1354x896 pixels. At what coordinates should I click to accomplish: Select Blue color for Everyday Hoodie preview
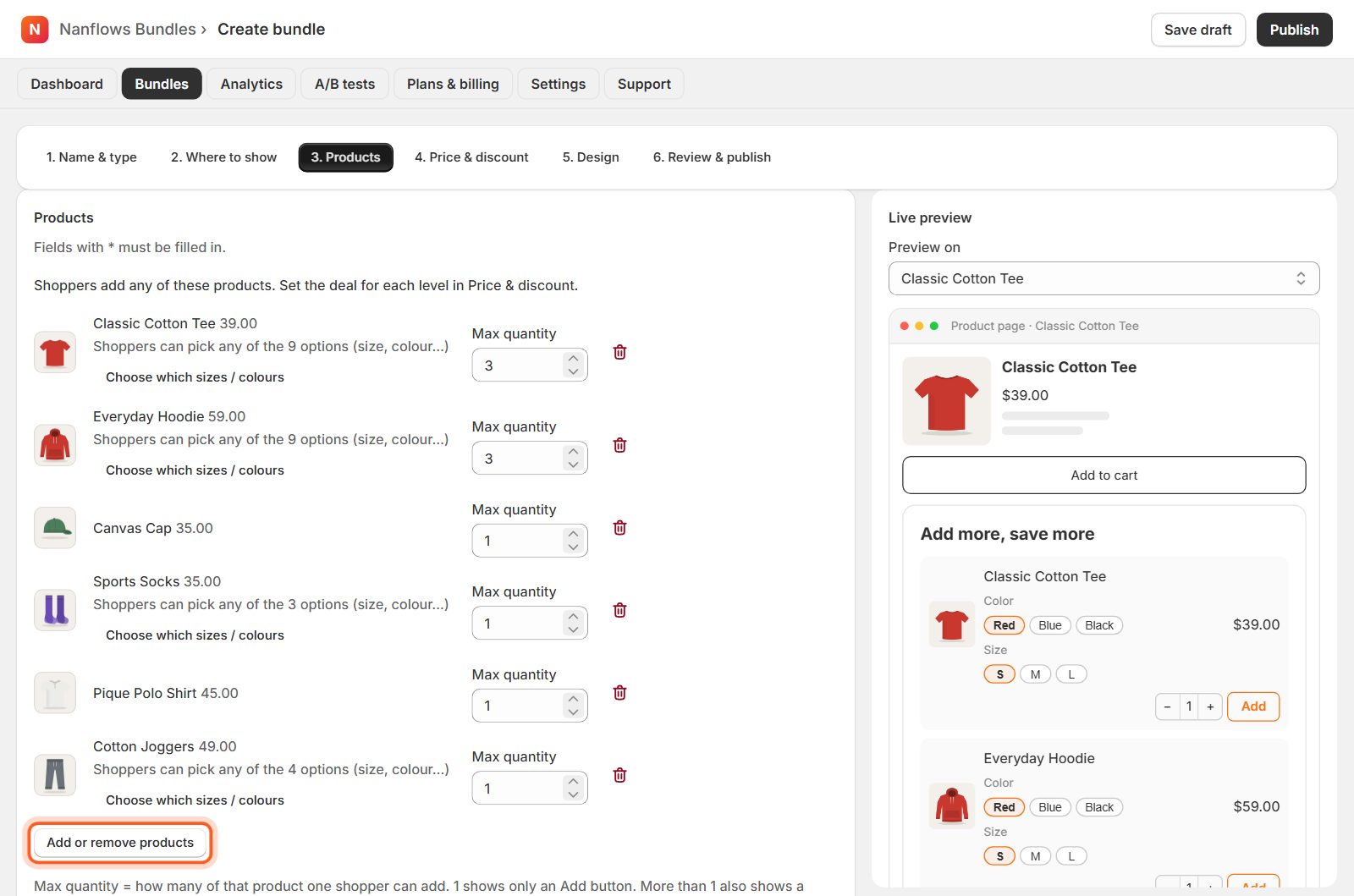(1050, 807)
